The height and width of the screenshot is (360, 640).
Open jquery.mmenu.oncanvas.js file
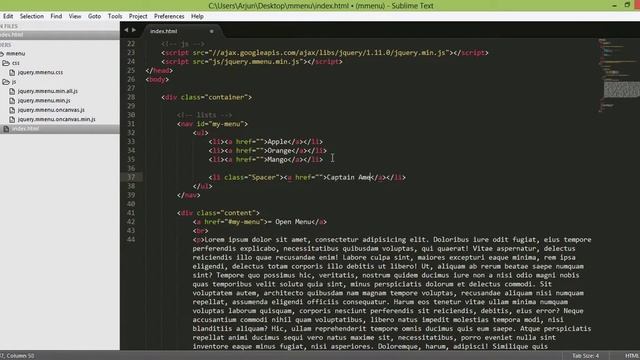click(51, 110)
